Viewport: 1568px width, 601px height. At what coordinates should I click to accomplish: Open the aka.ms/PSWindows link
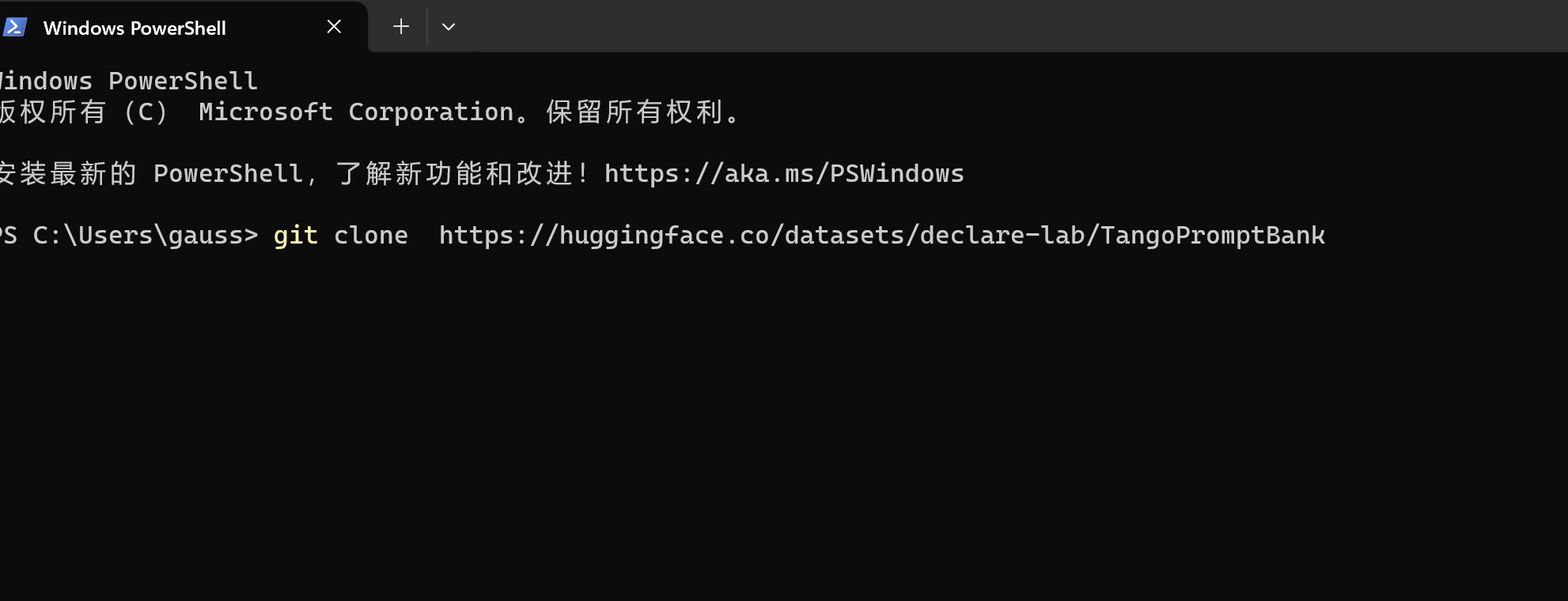(x=784, y=174)
